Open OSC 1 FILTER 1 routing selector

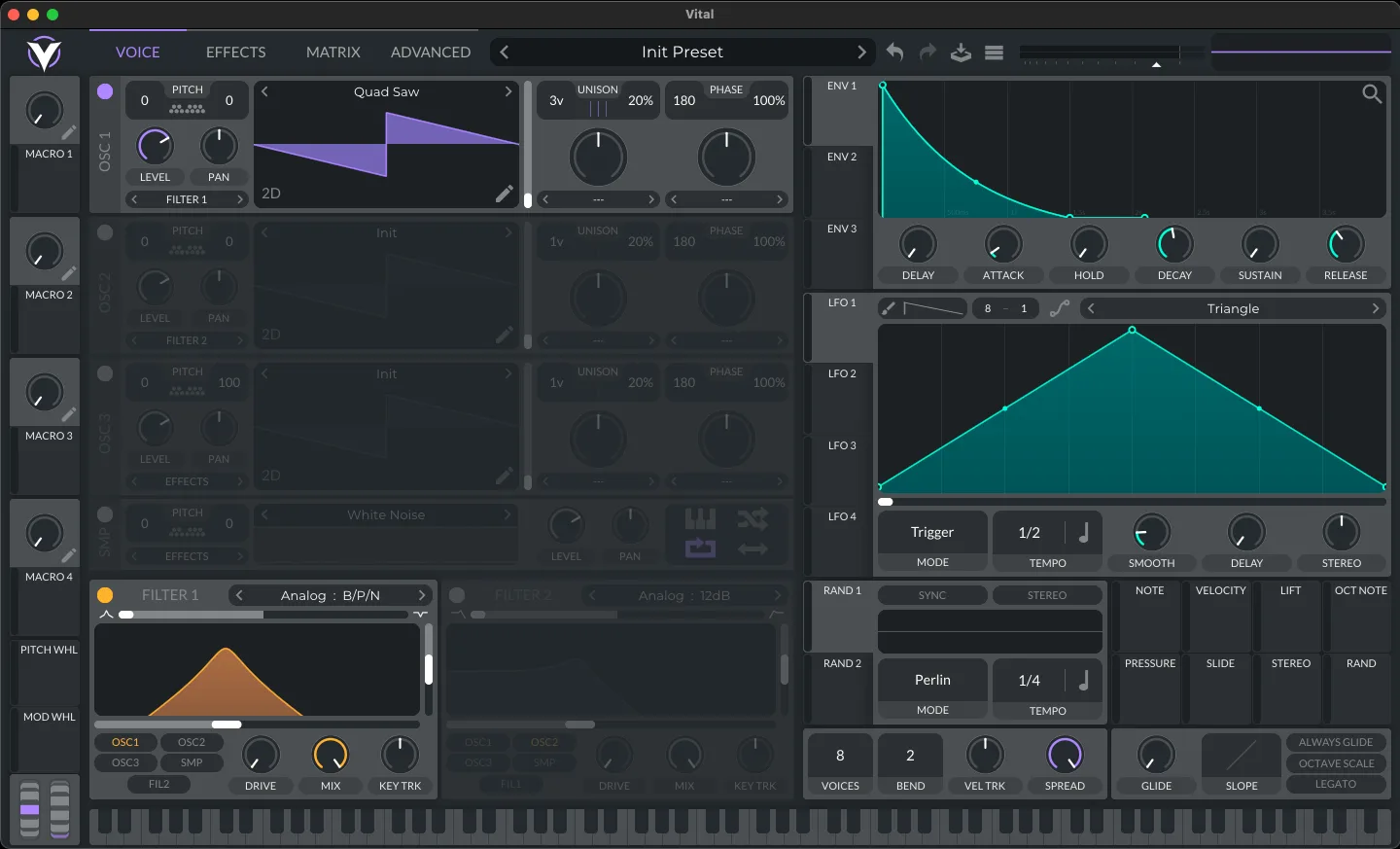(x=187, y=199)
